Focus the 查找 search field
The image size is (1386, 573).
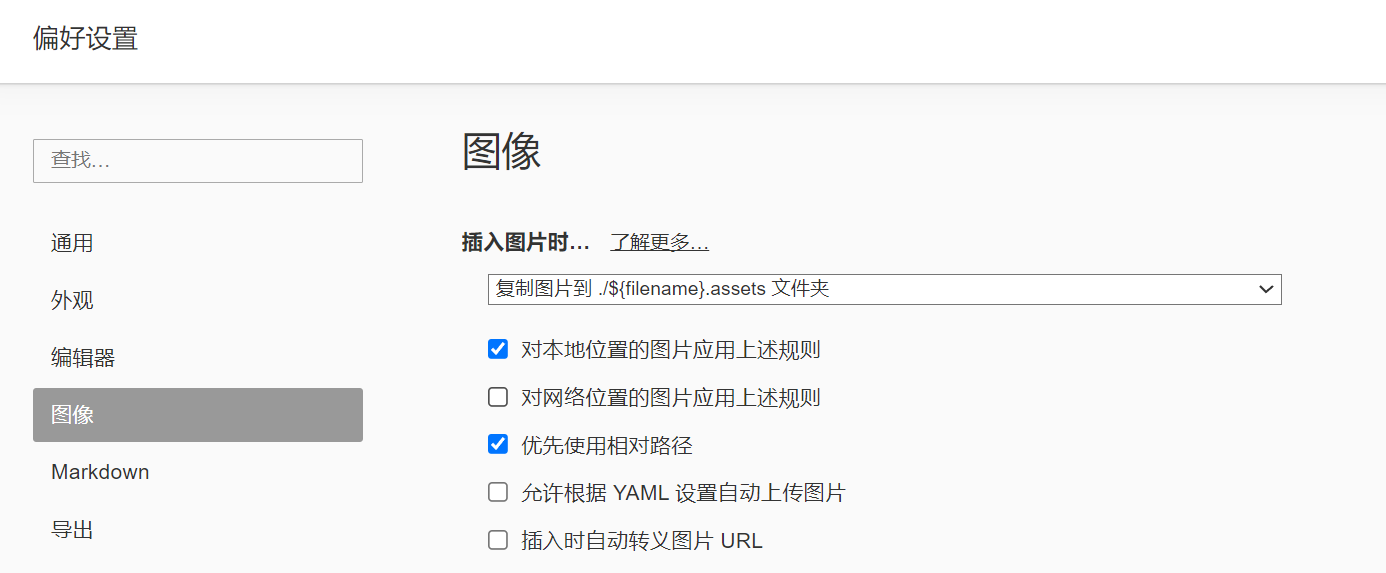point(197,161)
